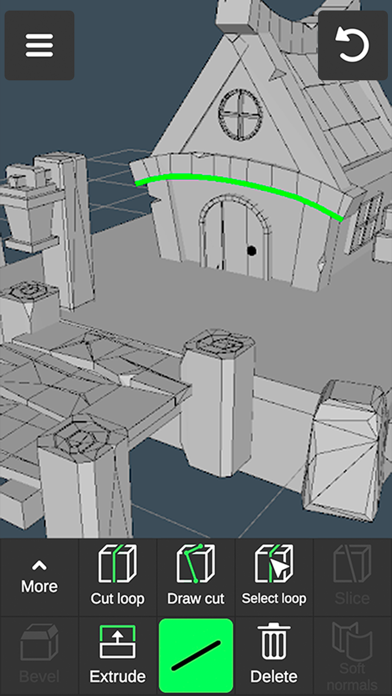
Task: Tap the undo arrow button
Action: pyautogui.click(x=352, y=45)
